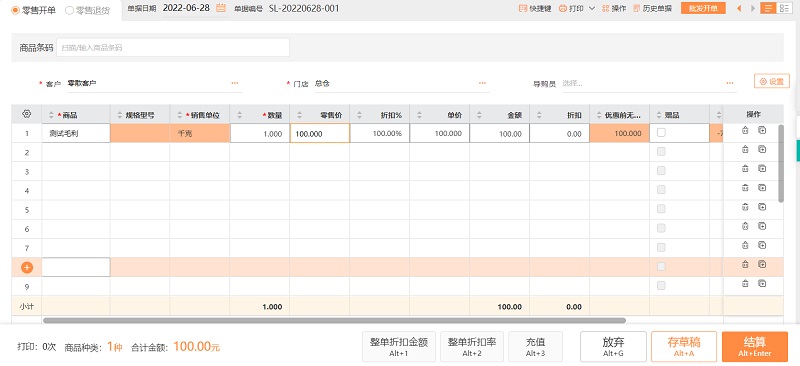Go to previous document with left arrow

tap(739, 8)
